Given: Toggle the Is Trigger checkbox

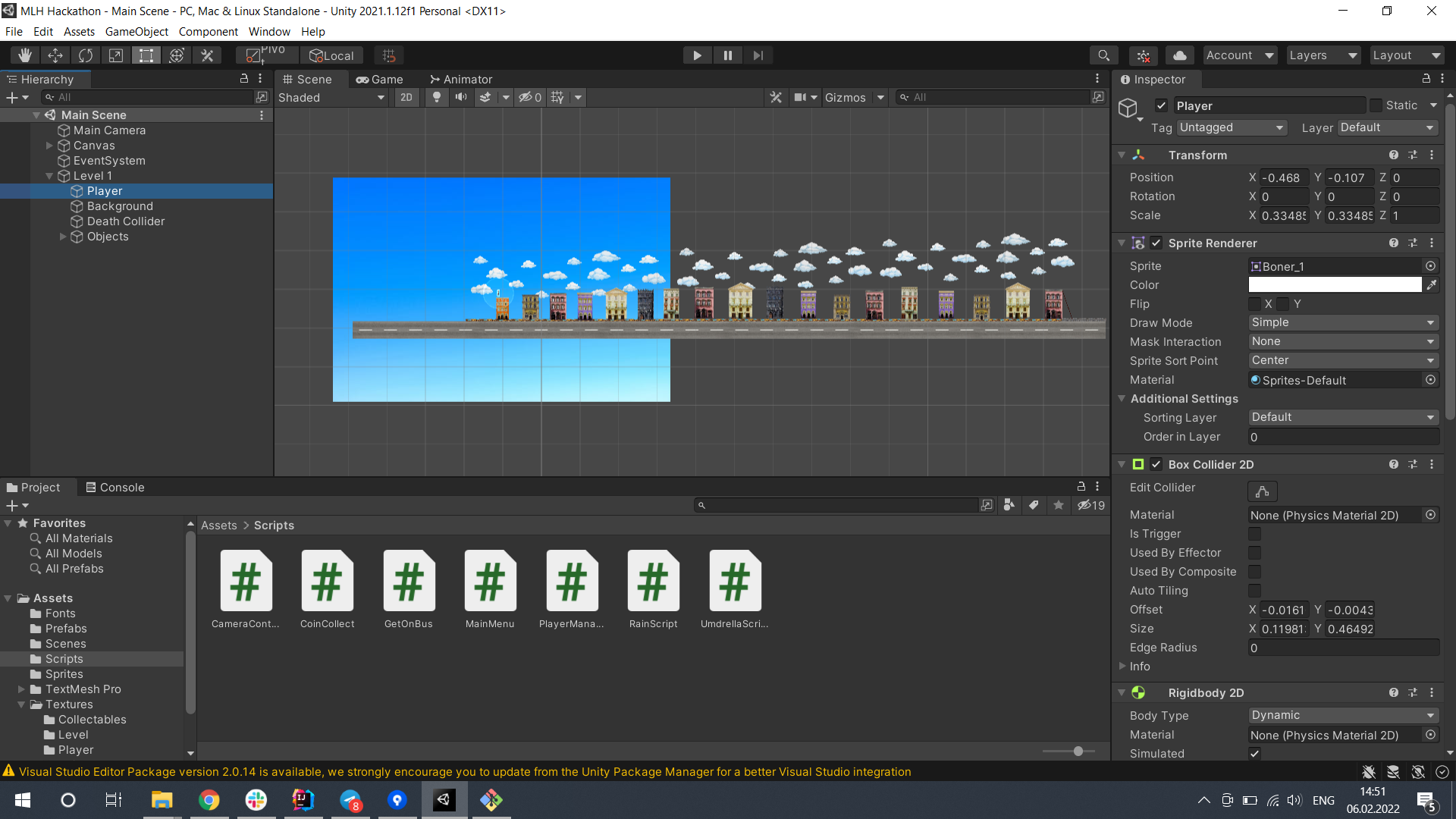Looking at the screenshot, I should tap(1255, 534).
